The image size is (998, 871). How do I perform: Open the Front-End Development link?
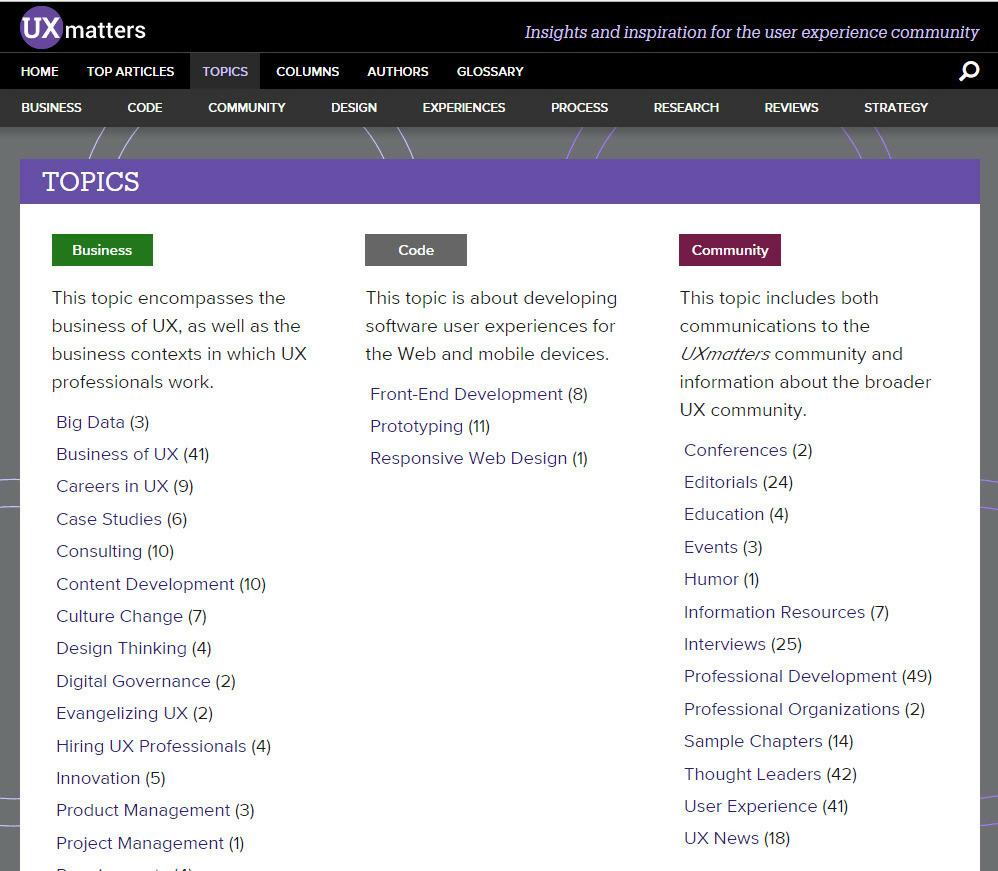466,394
